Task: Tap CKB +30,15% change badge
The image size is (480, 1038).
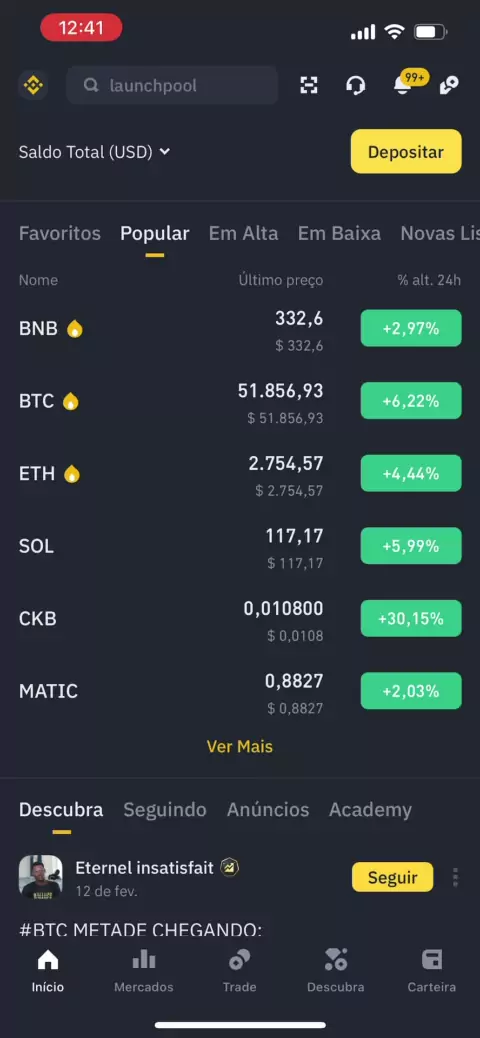Action: coord(410,618)
